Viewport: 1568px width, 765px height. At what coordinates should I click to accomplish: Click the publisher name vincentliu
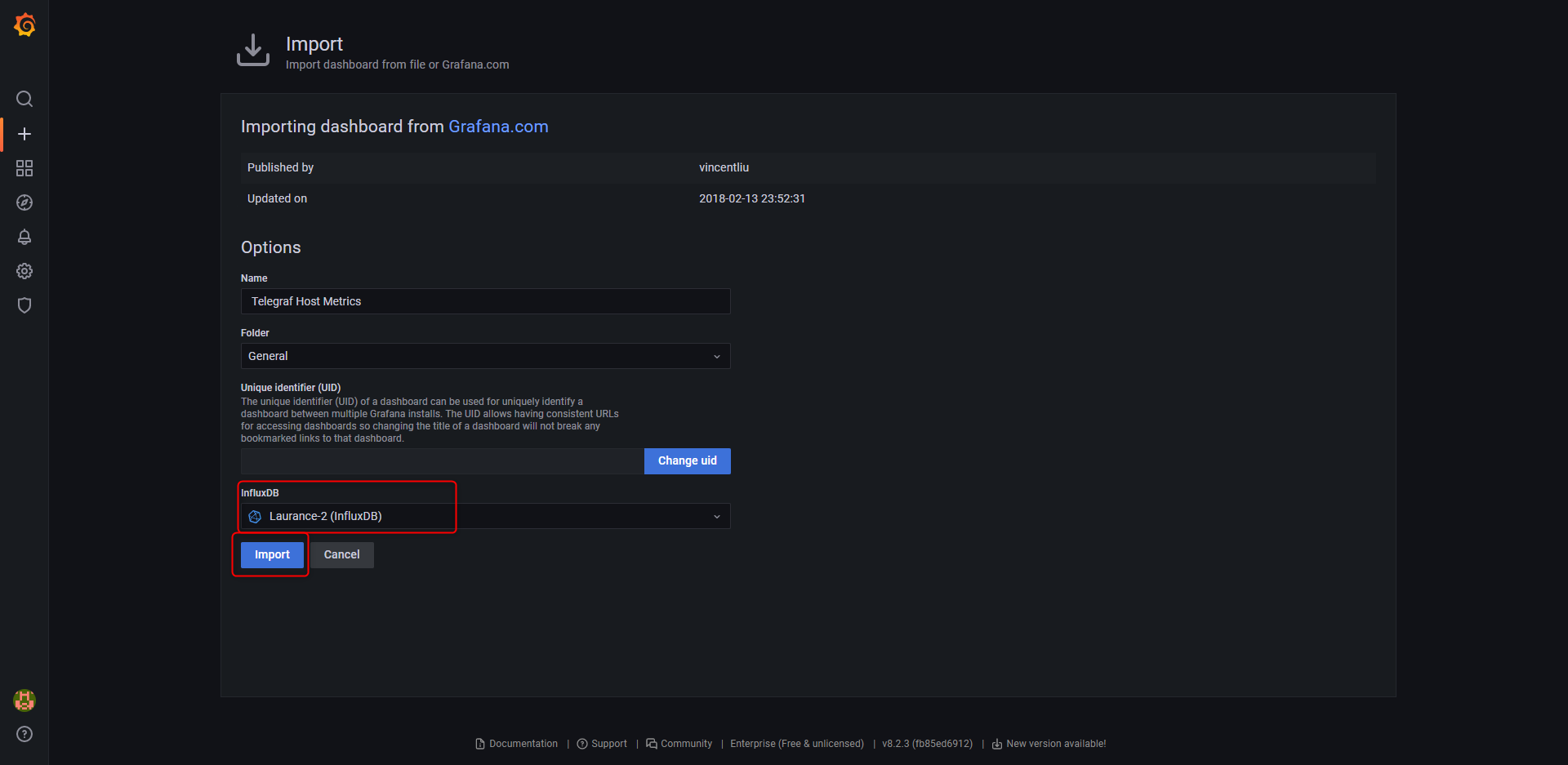click(724, 167)
